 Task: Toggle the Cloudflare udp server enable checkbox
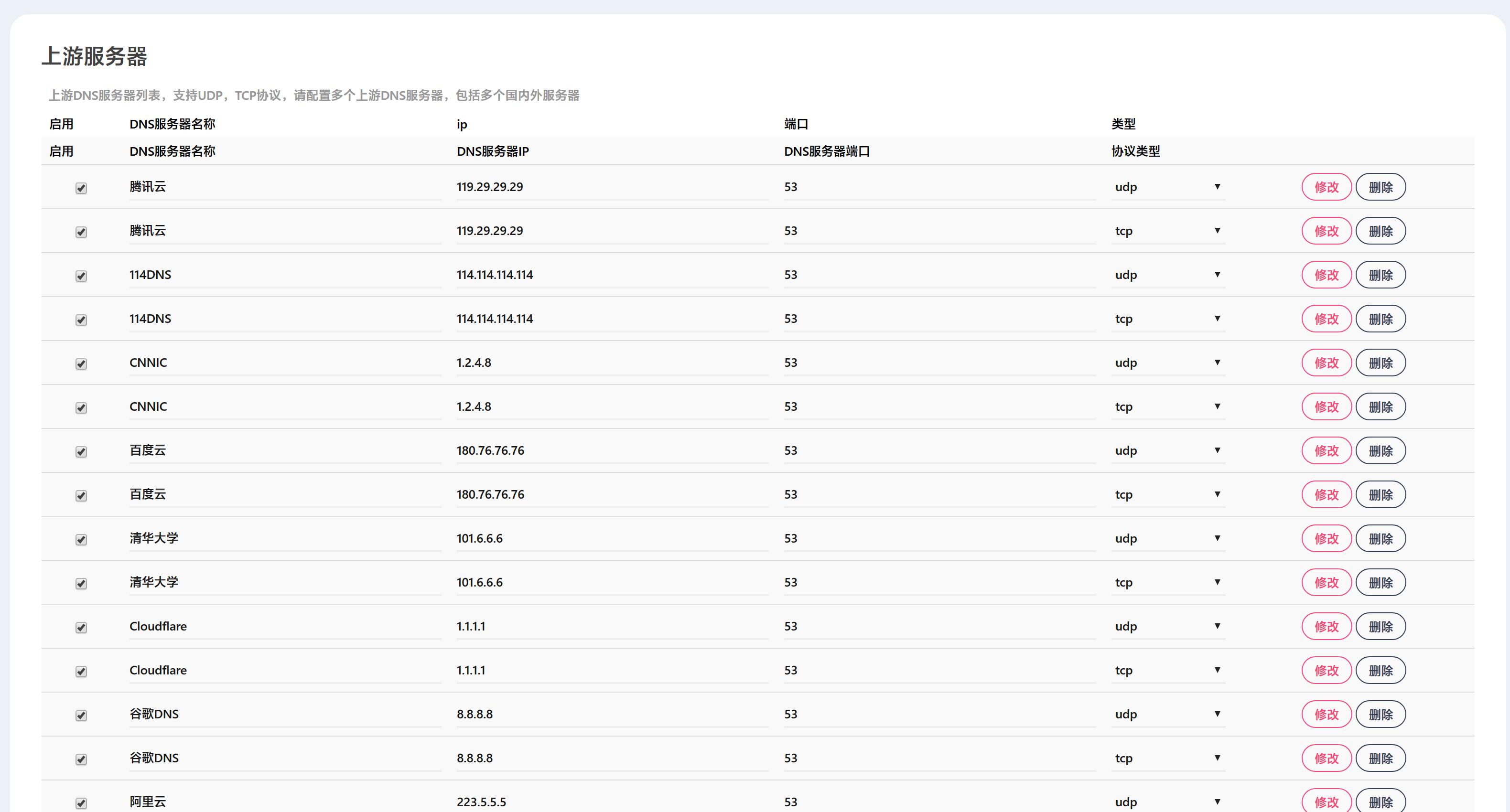[x=82, y=627]
